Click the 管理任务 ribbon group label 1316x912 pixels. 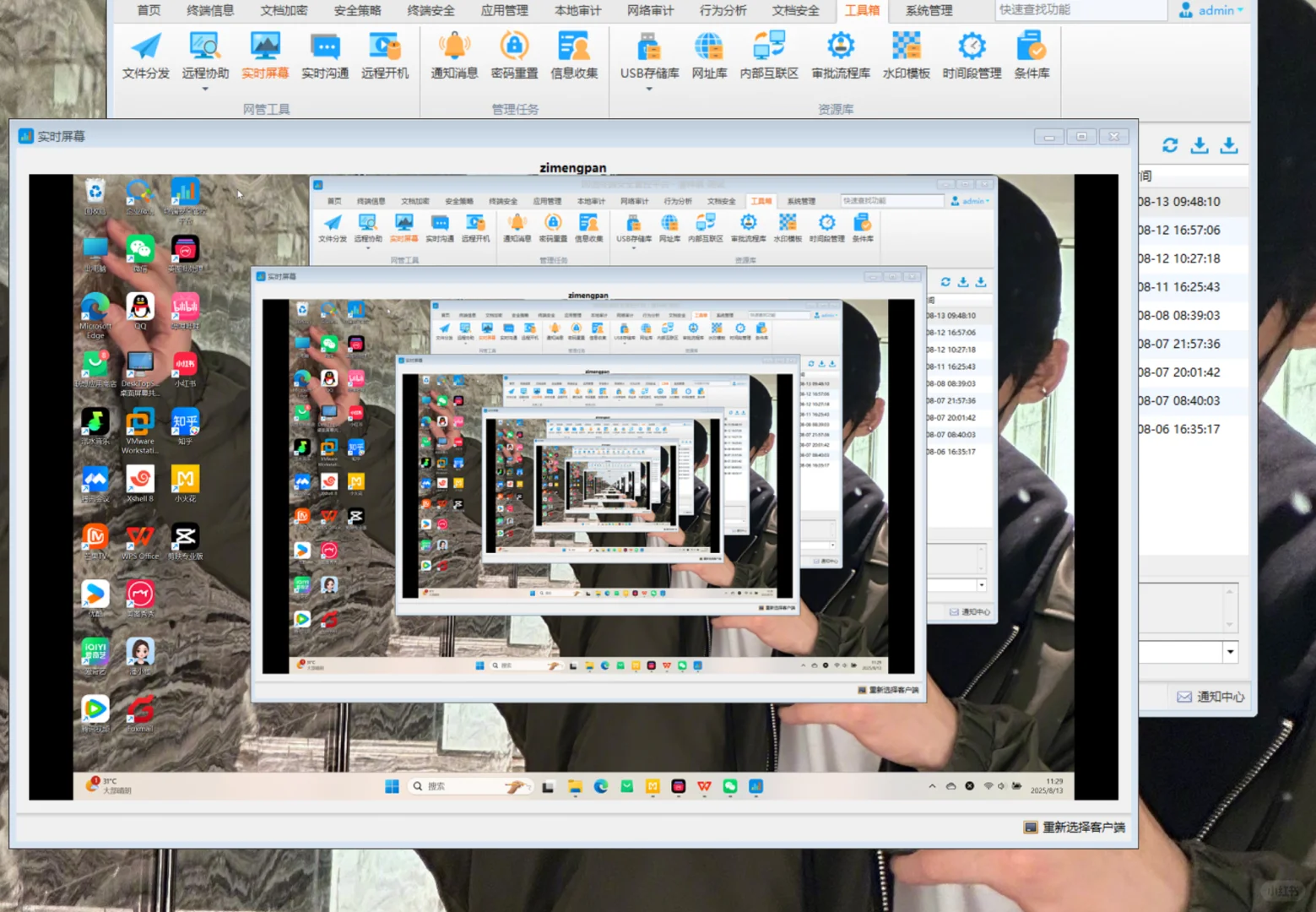point(515,109)
